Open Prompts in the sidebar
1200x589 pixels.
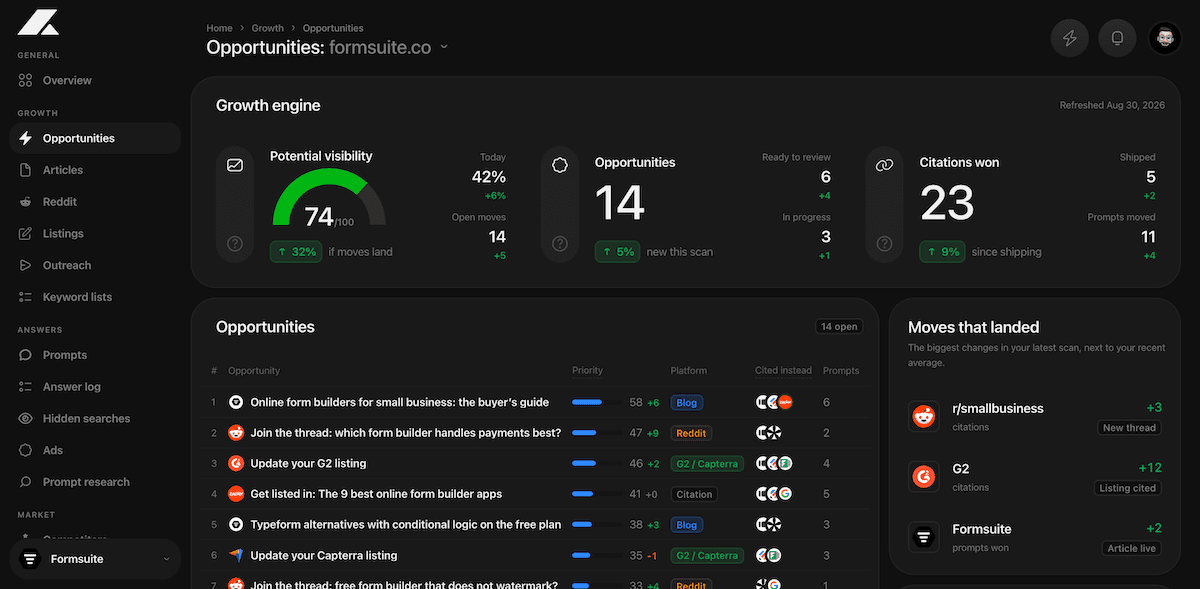pyautogui.click(x=95, y=355)
